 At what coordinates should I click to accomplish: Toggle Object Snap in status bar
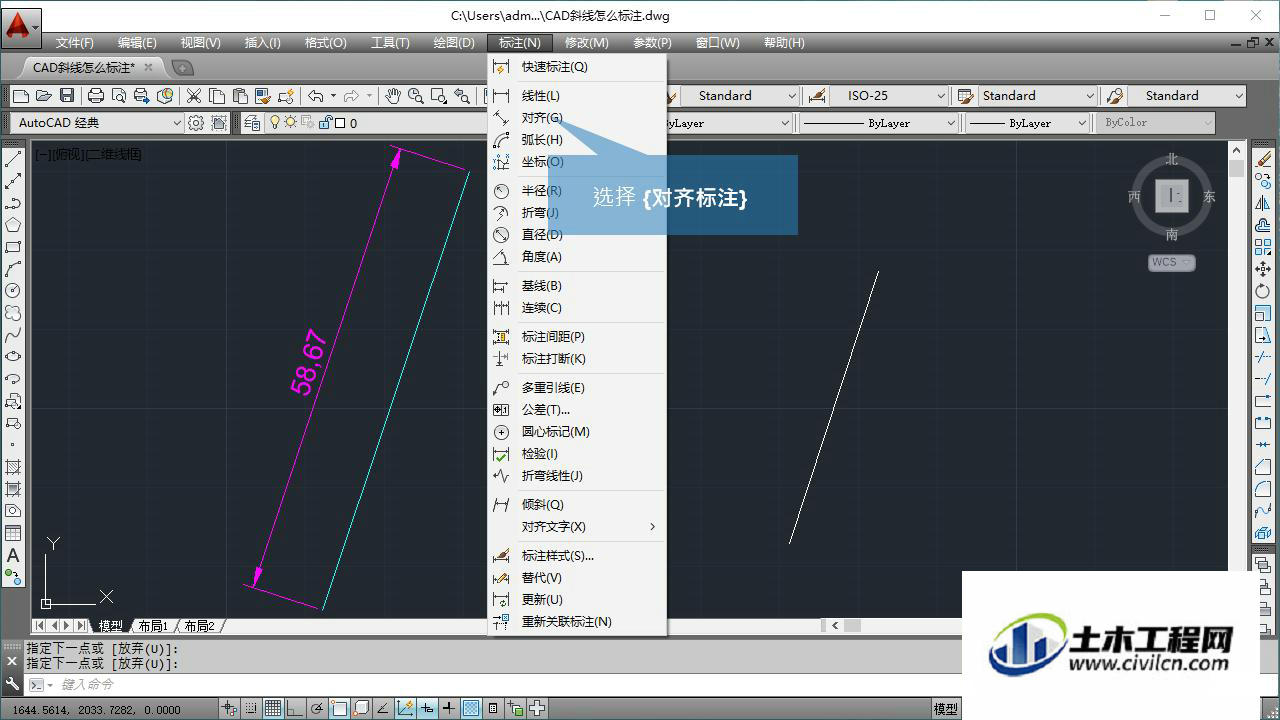tap(339, 709)
